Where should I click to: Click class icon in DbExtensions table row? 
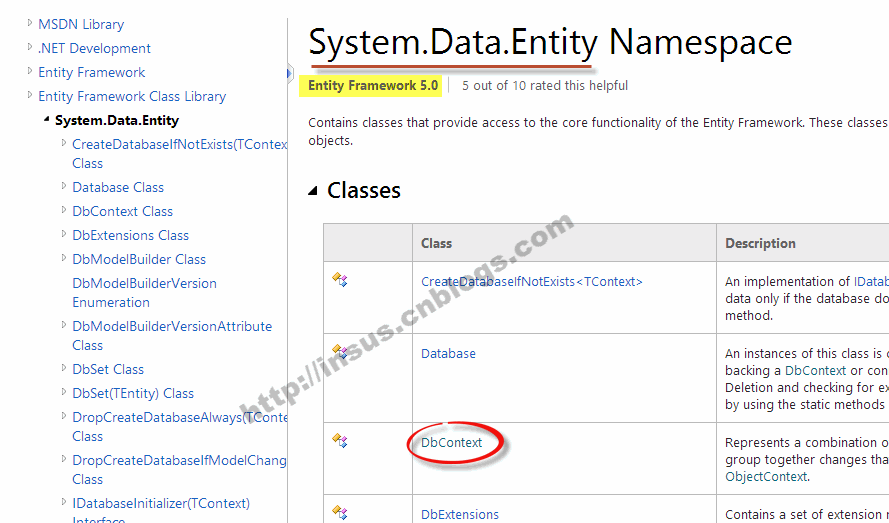click(x=340, y=512)
